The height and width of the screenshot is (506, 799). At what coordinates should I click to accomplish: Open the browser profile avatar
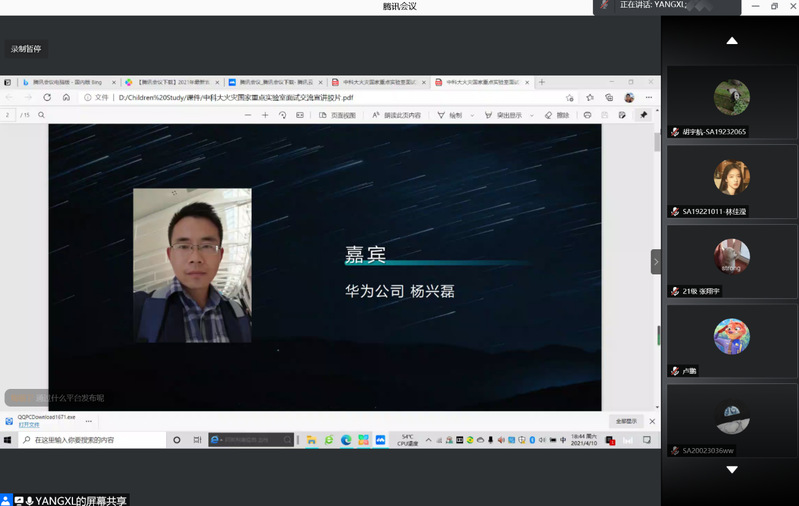tap(629, 97)
